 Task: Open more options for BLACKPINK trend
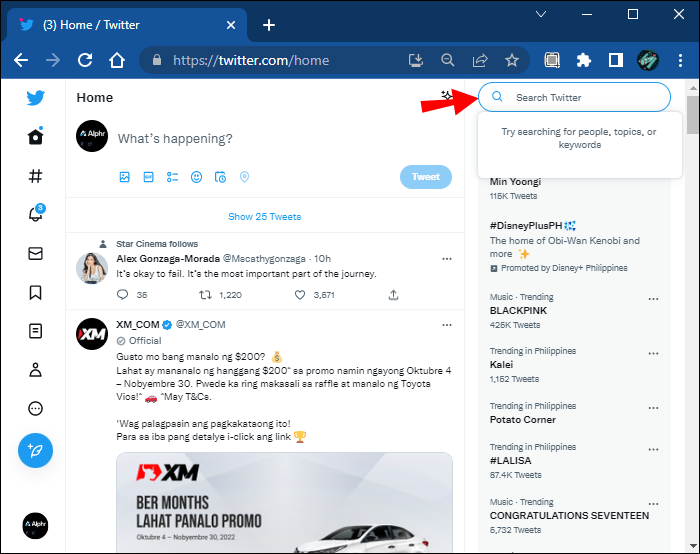(x=654, y=299)
